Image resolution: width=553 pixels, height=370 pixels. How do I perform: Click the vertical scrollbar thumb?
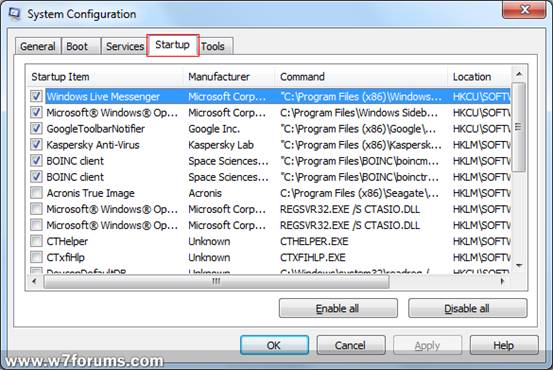519,127
